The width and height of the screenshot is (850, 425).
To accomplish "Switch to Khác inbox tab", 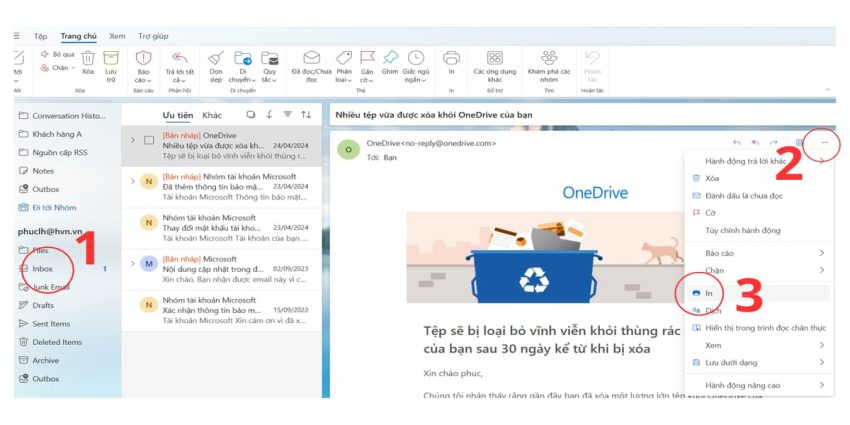I will [x=212, y=115].
